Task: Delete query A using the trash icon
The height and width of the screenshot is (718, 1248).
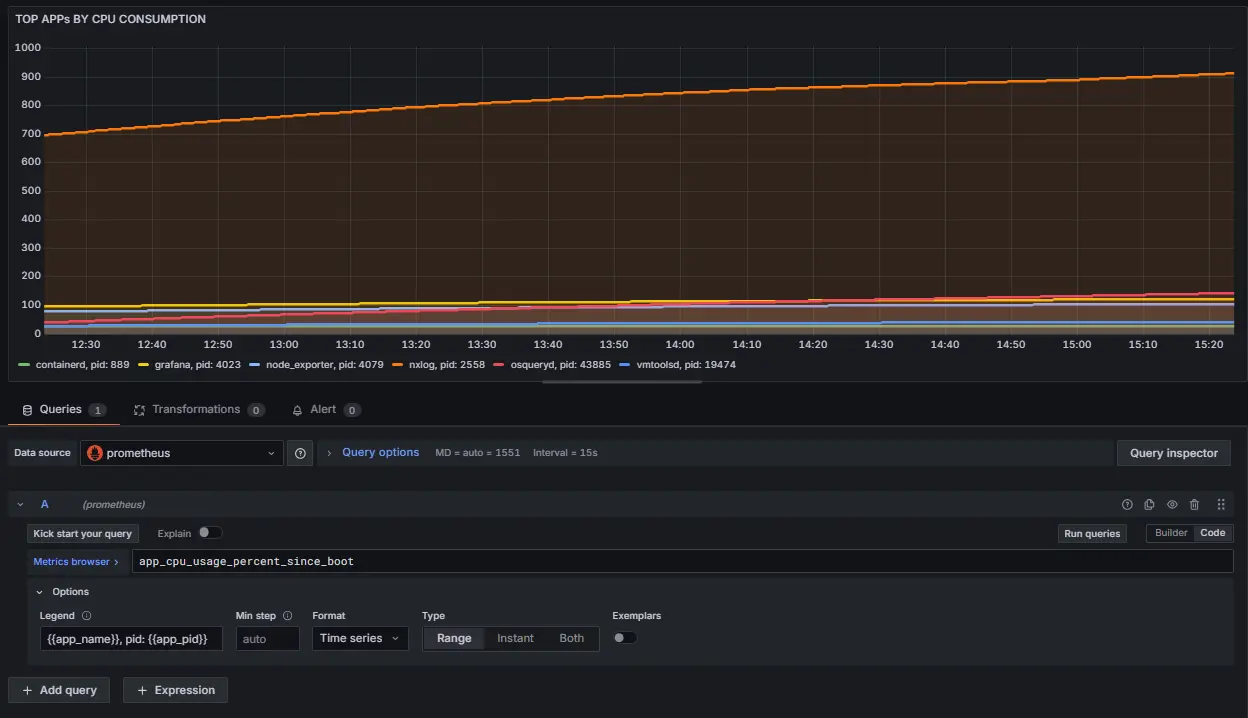Action: click(1194, 505)
